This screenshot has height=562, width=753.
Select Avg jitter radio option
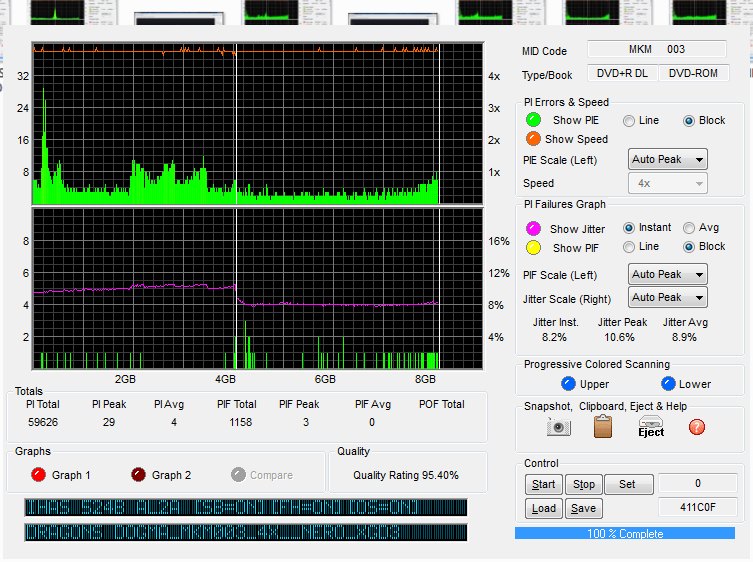coord(689,228)
